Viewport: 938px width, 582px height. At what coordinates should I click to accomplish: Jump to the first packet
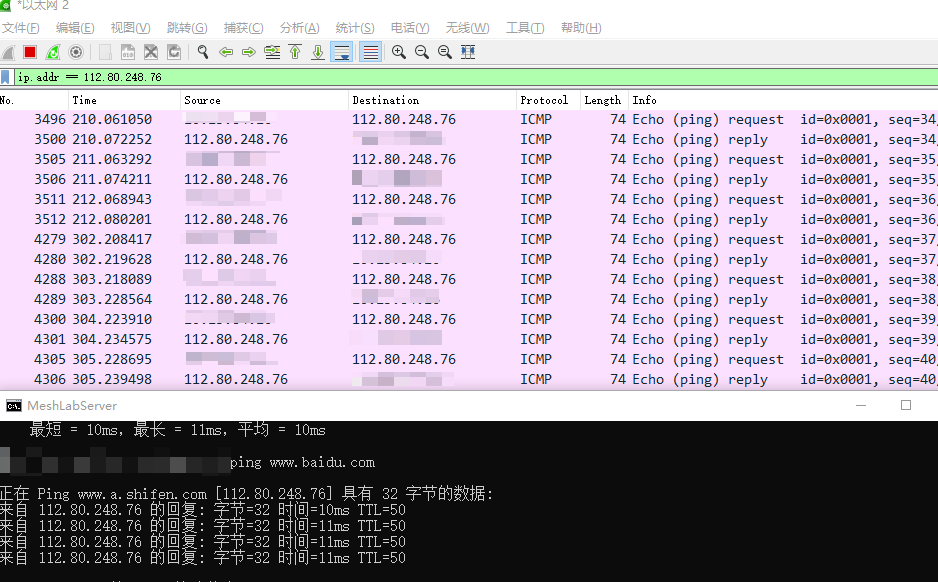[295, 53]
